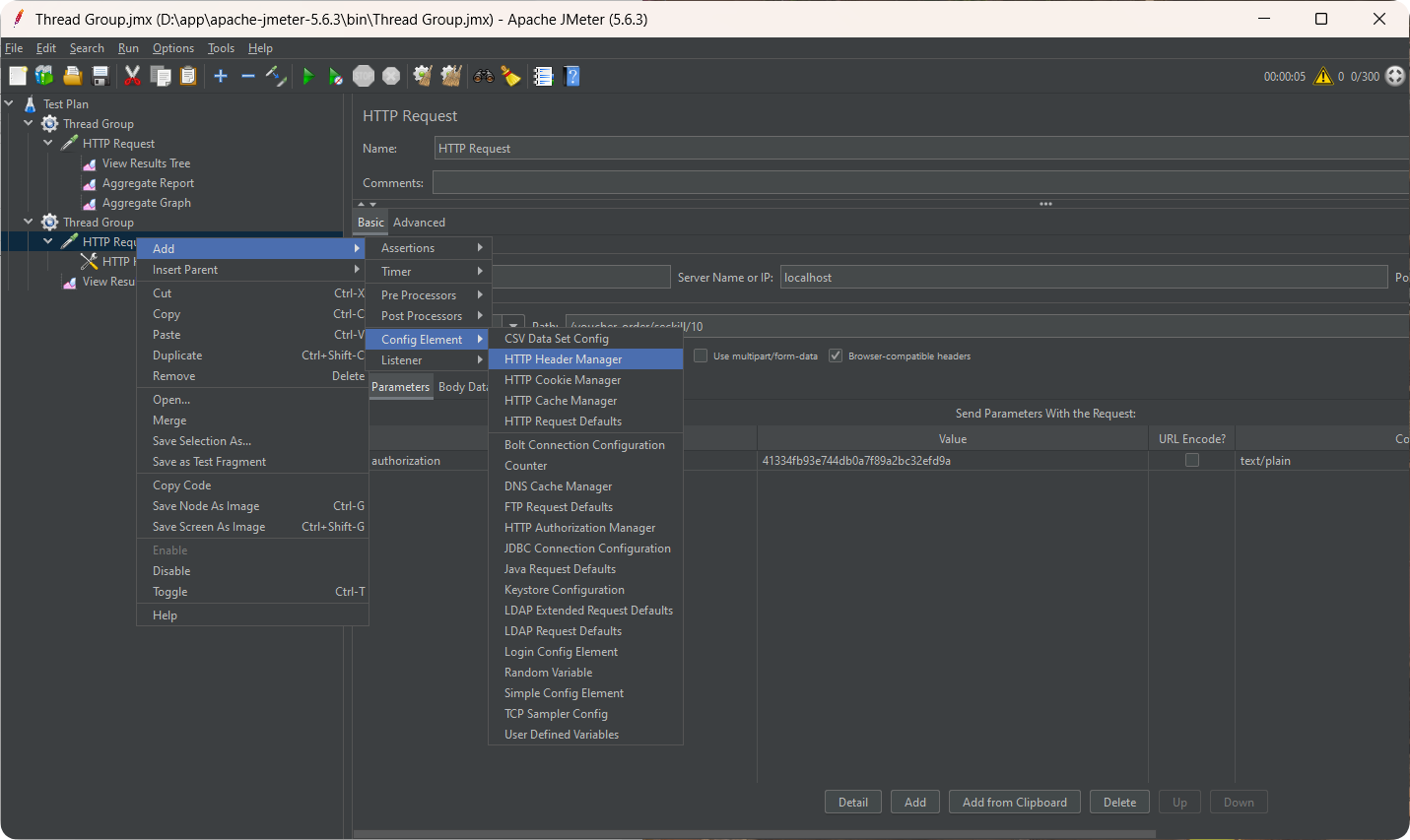Click the Toggle enable/disable toolbar icon
The width and height of the screenshot is (1410, 840).
tap(276, 76)
